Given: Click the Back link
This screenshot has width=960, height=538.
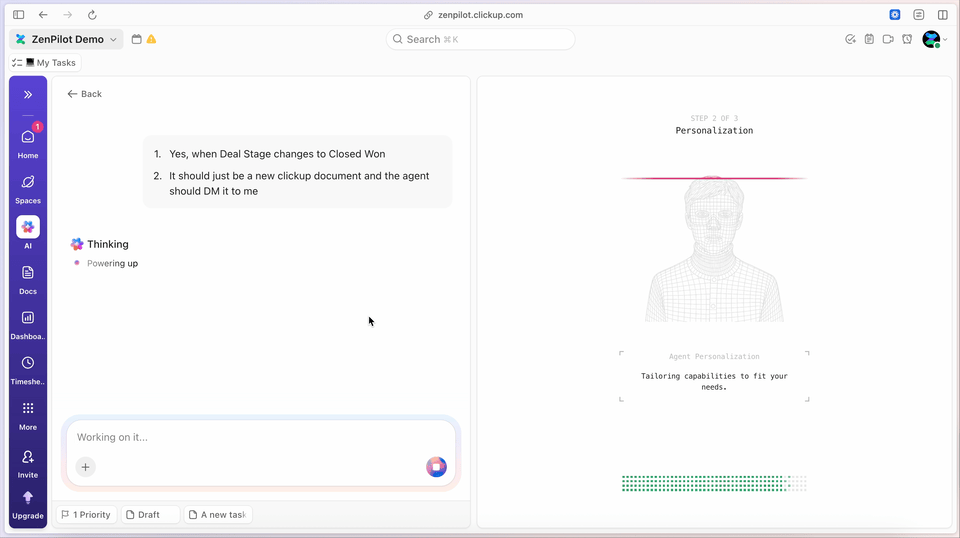Looking at the screenshot, I should point(84,94).
